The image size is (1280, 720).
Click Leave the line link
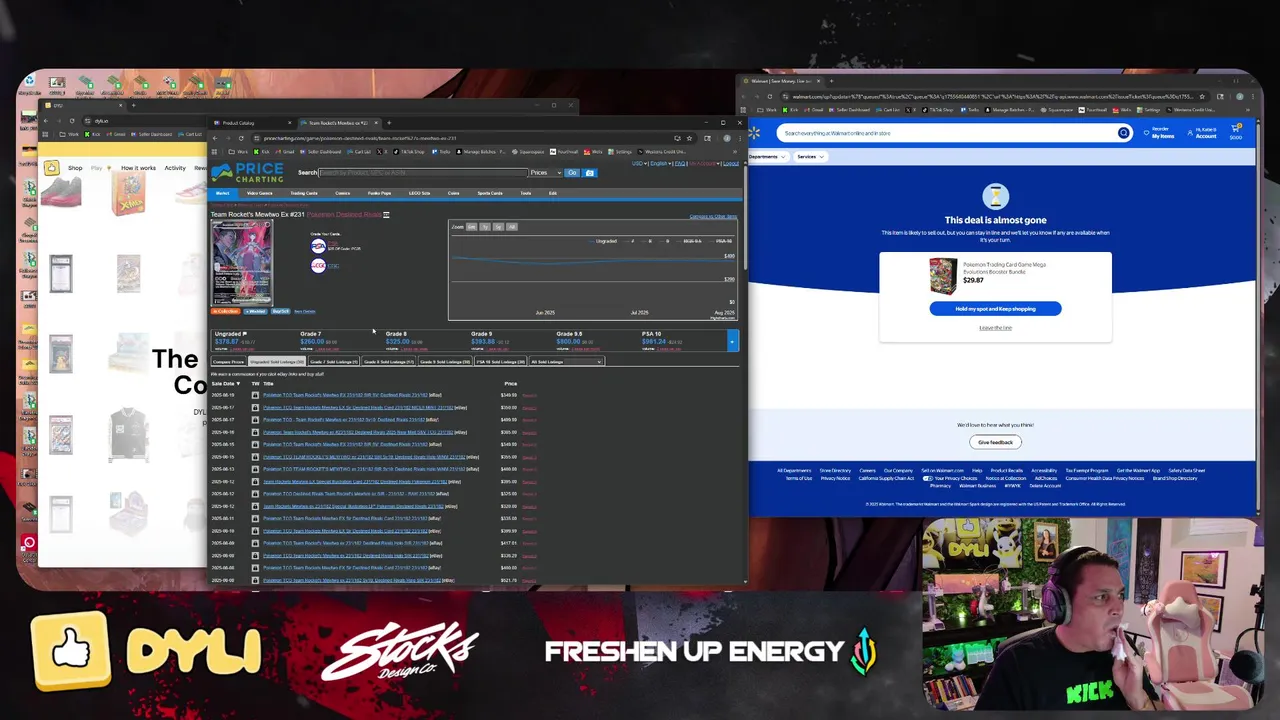[995, 327]
